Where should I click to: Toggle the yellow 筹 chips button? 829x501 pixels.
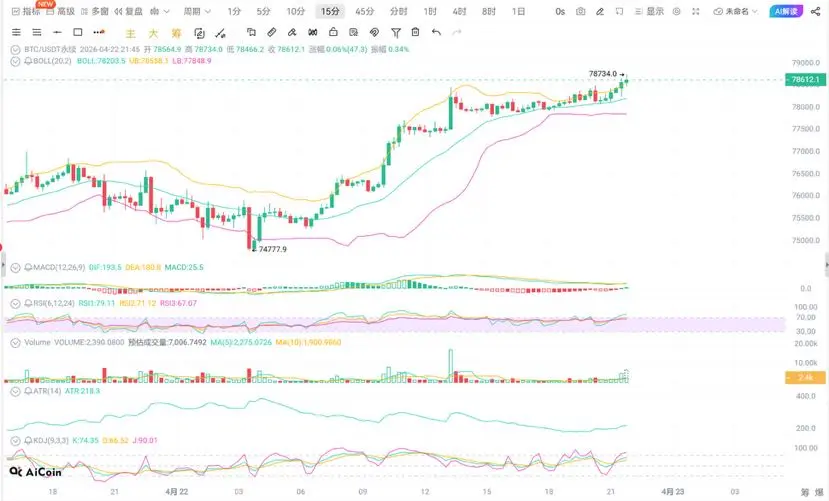click(176, 33)
